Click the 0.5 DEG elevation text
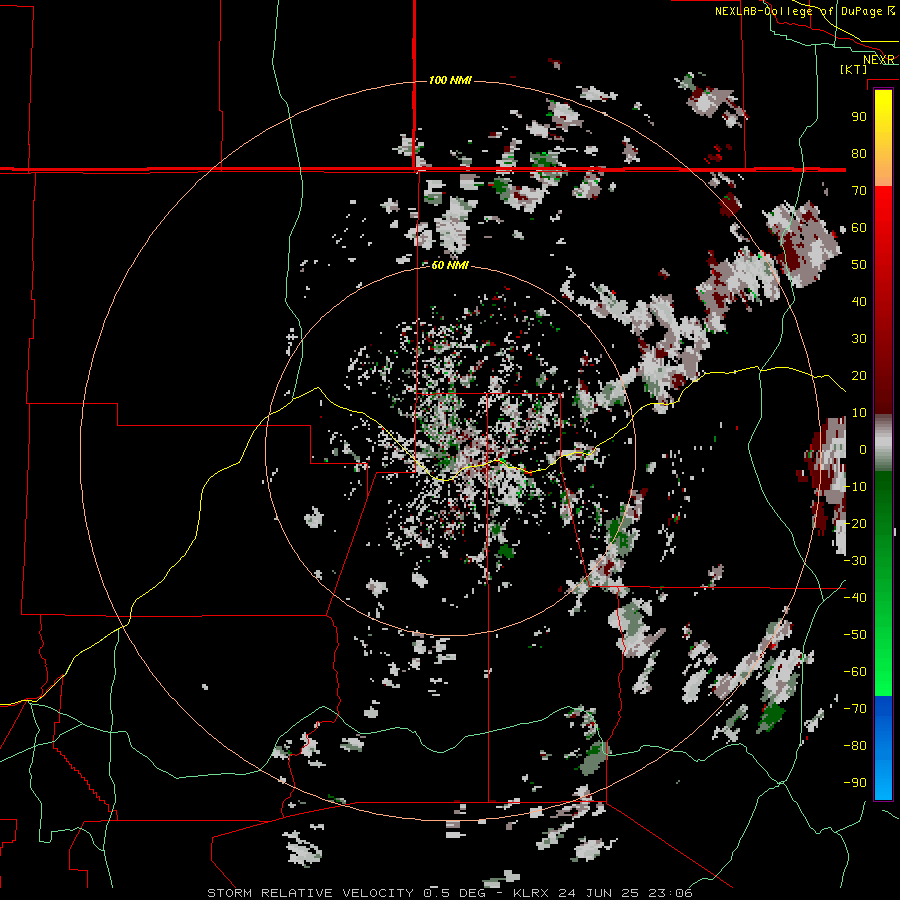 click(x=455, y=893)
